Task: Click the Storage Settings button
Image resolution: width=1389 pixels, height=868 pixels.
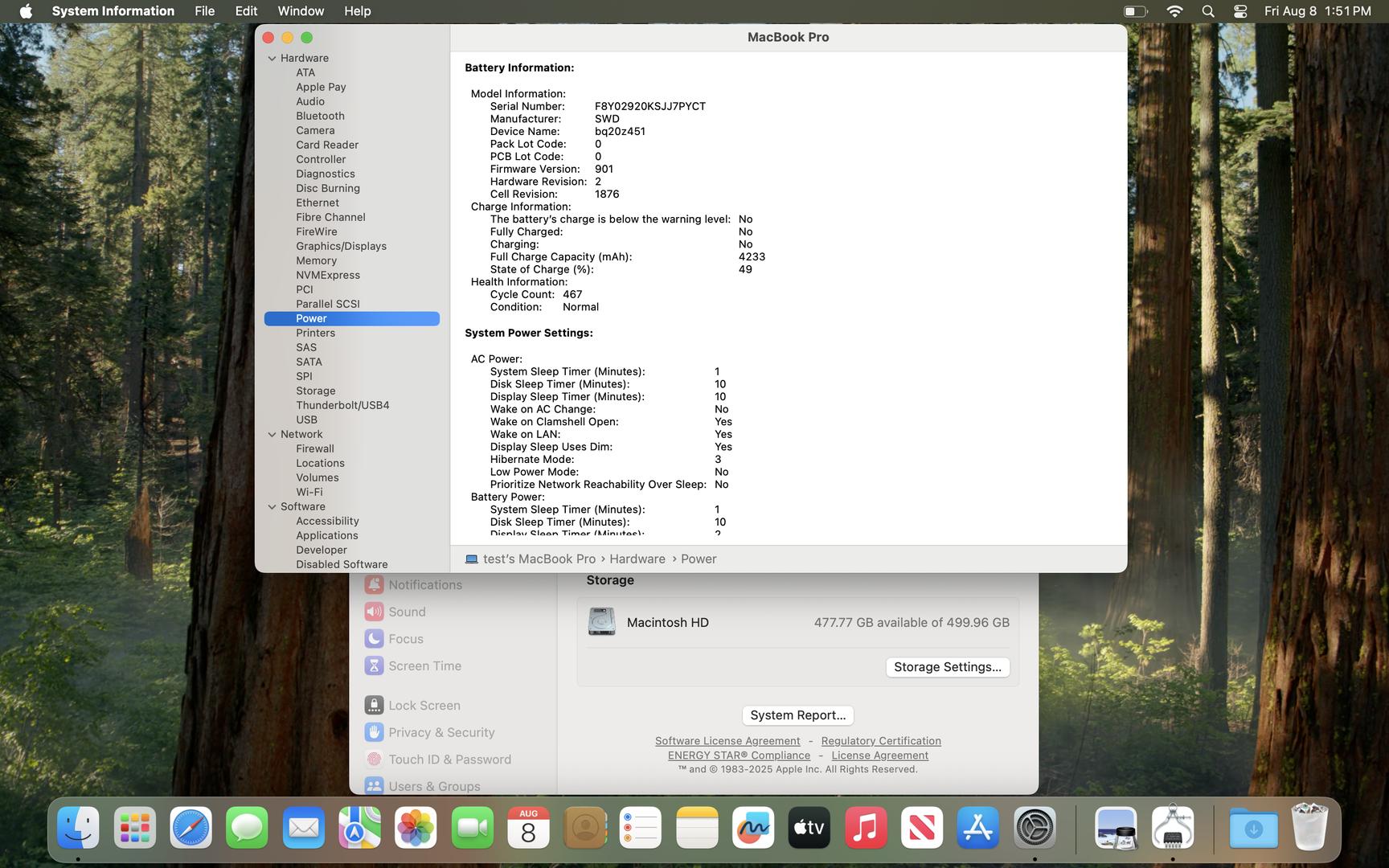Action: [948, 667]
